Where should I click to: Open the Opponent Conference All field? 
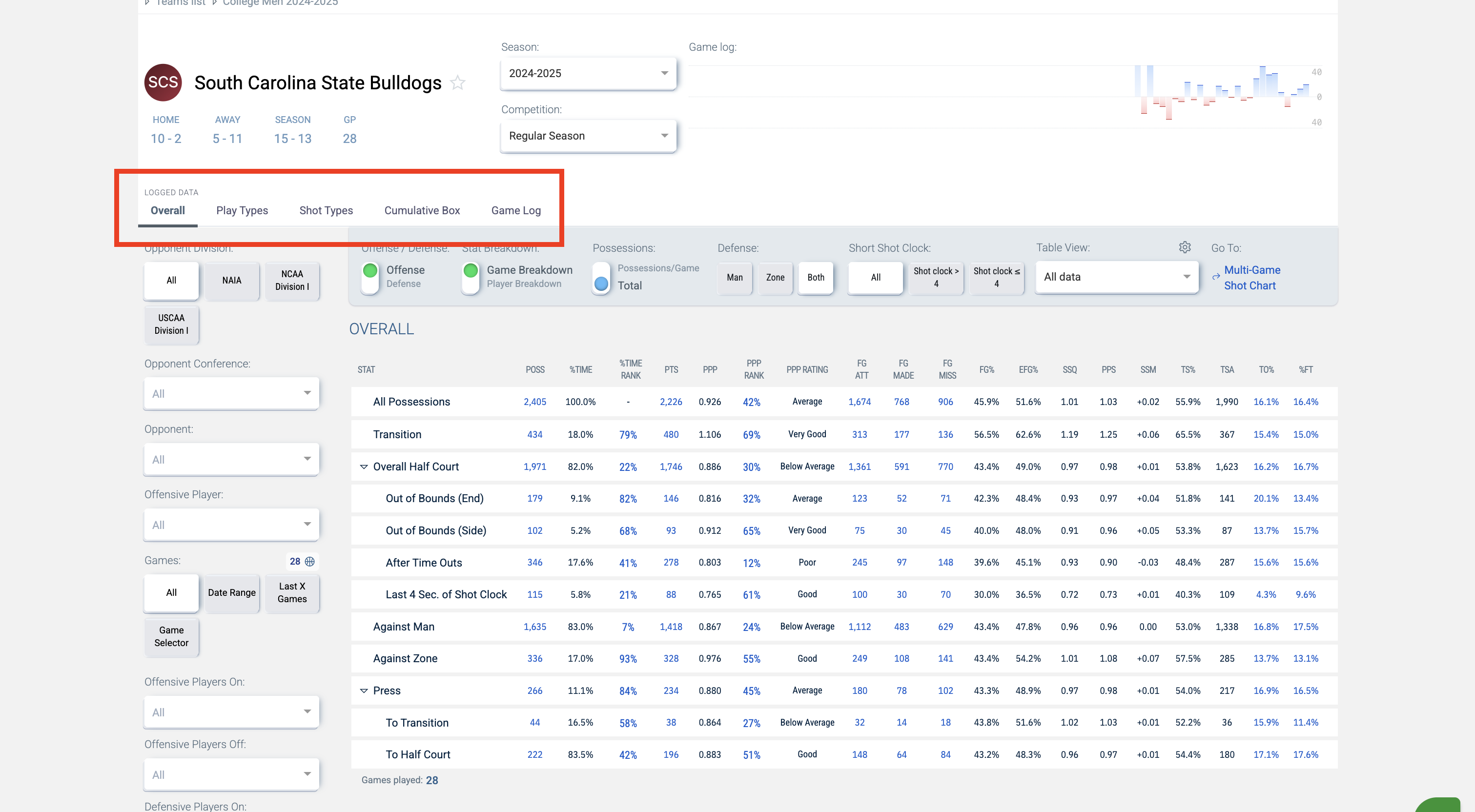point(231,393)
